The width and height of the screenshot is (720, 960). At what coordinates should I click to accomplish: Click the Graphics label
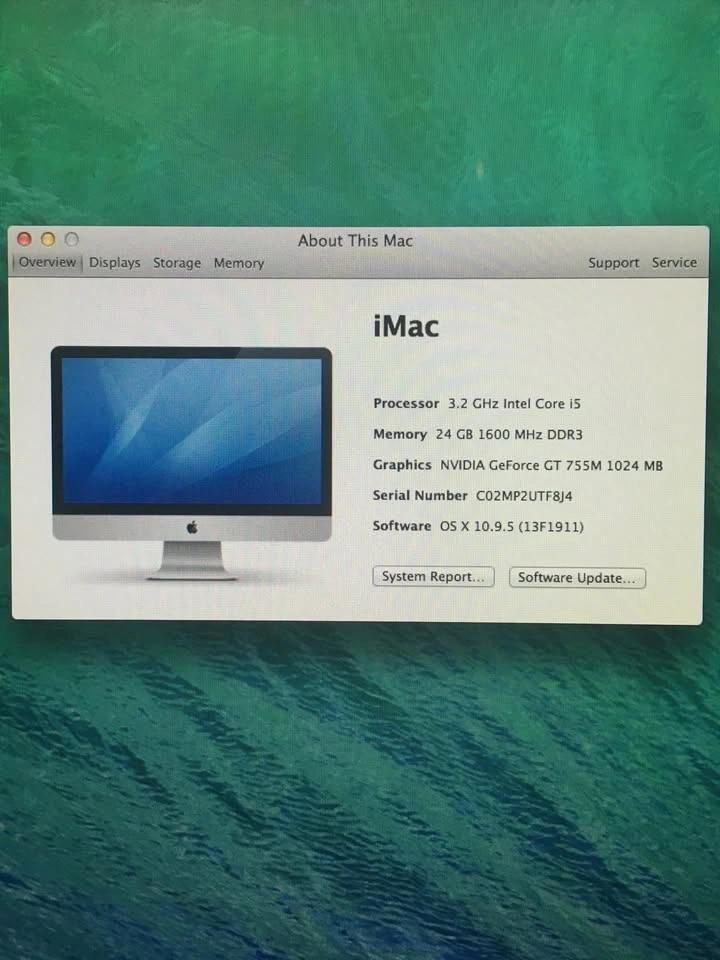pyautogui.click(x=402, y=465)
